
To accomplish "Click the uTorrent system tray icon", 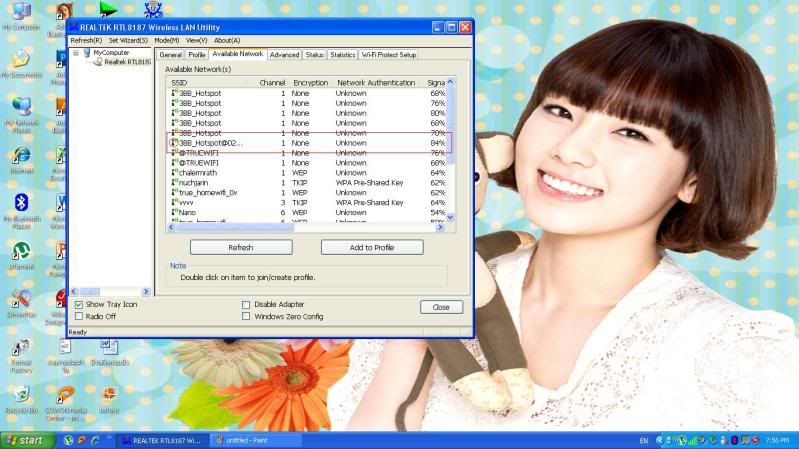I will pyautogui.click(x=681, y=440).
